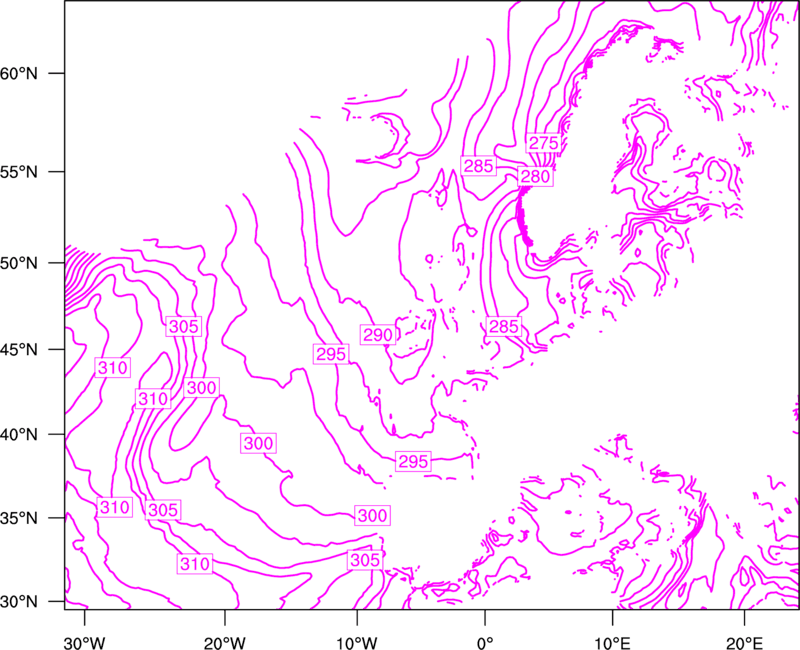Image resolution: width=800 pixels, height=650 pixels.
Task: Click the 30°W longitude axis label
Action: [x=84, y=643]
